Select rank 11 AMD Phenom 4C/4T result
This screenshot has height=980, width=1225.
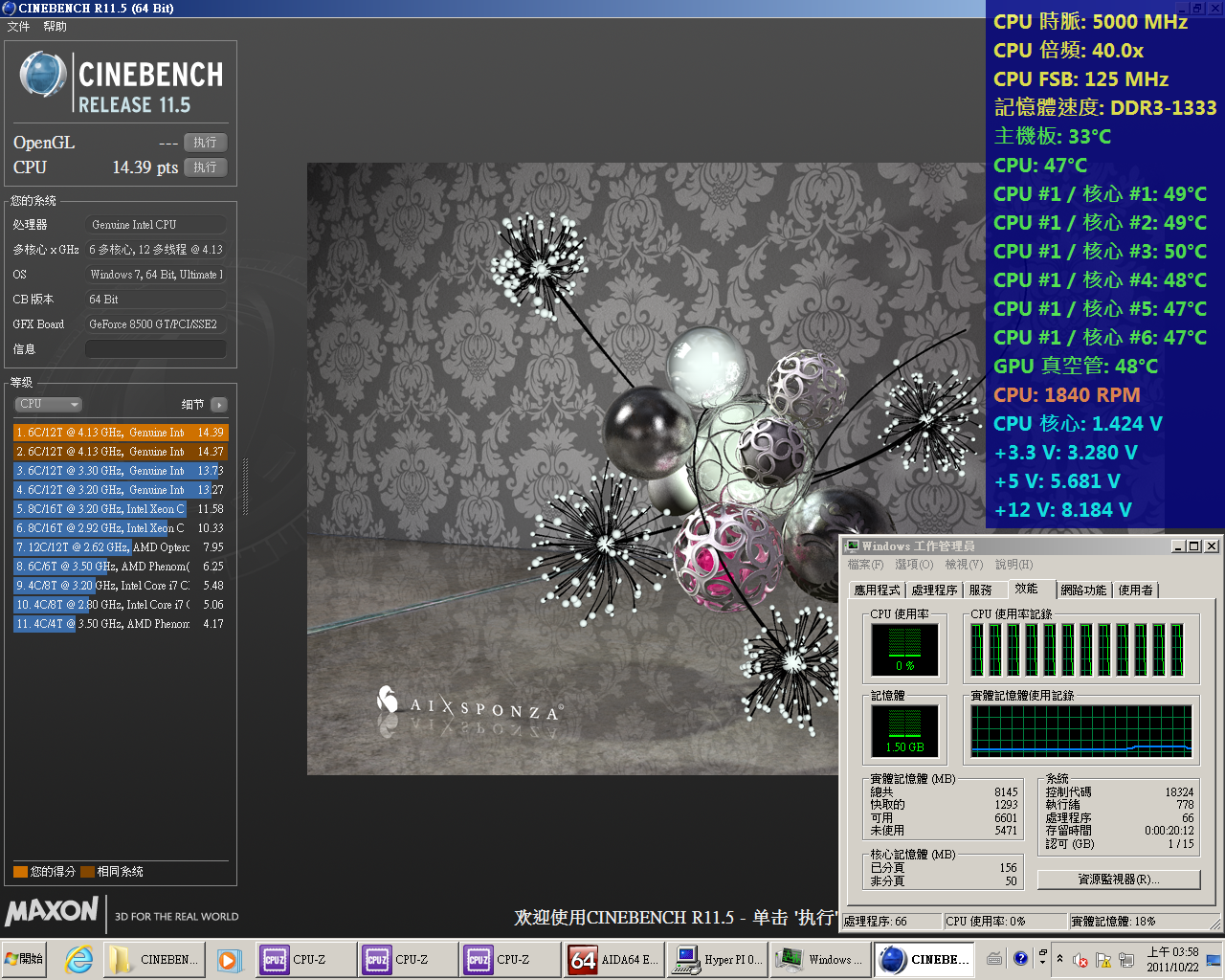[121, 624]
